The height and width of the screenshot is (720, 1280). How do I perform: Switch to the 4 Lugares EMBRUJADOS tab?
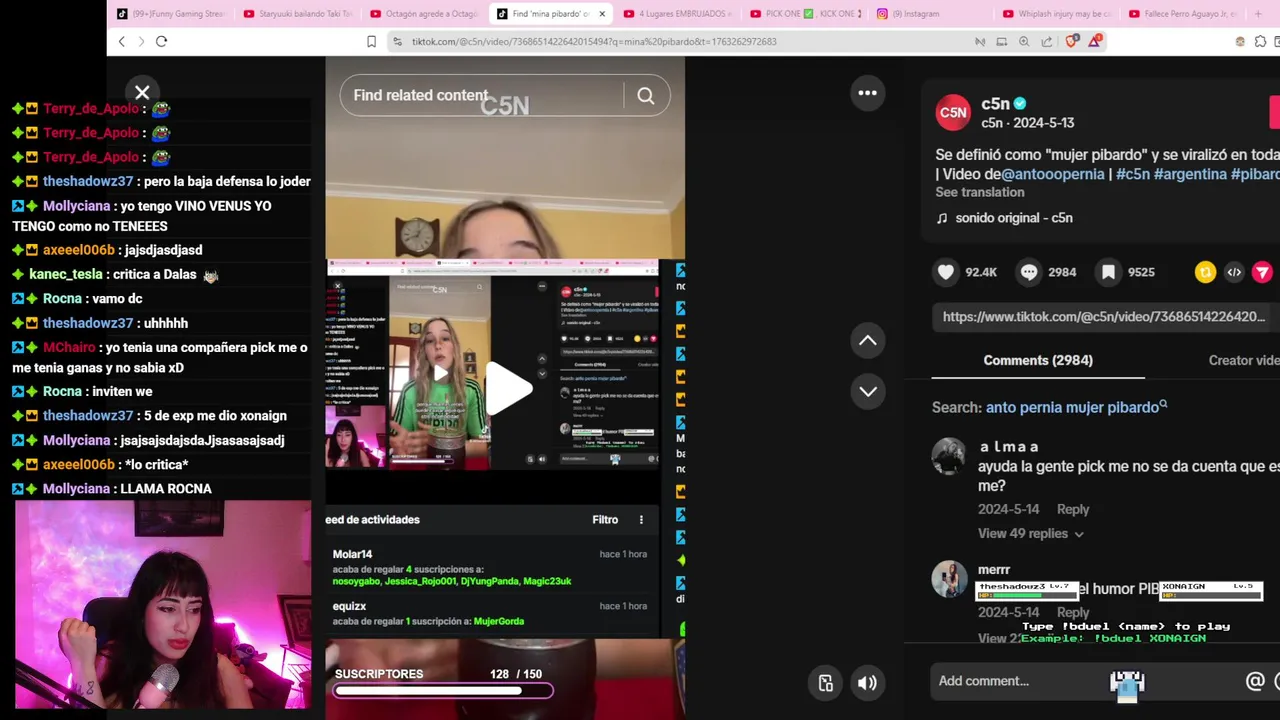pos(677,14)
